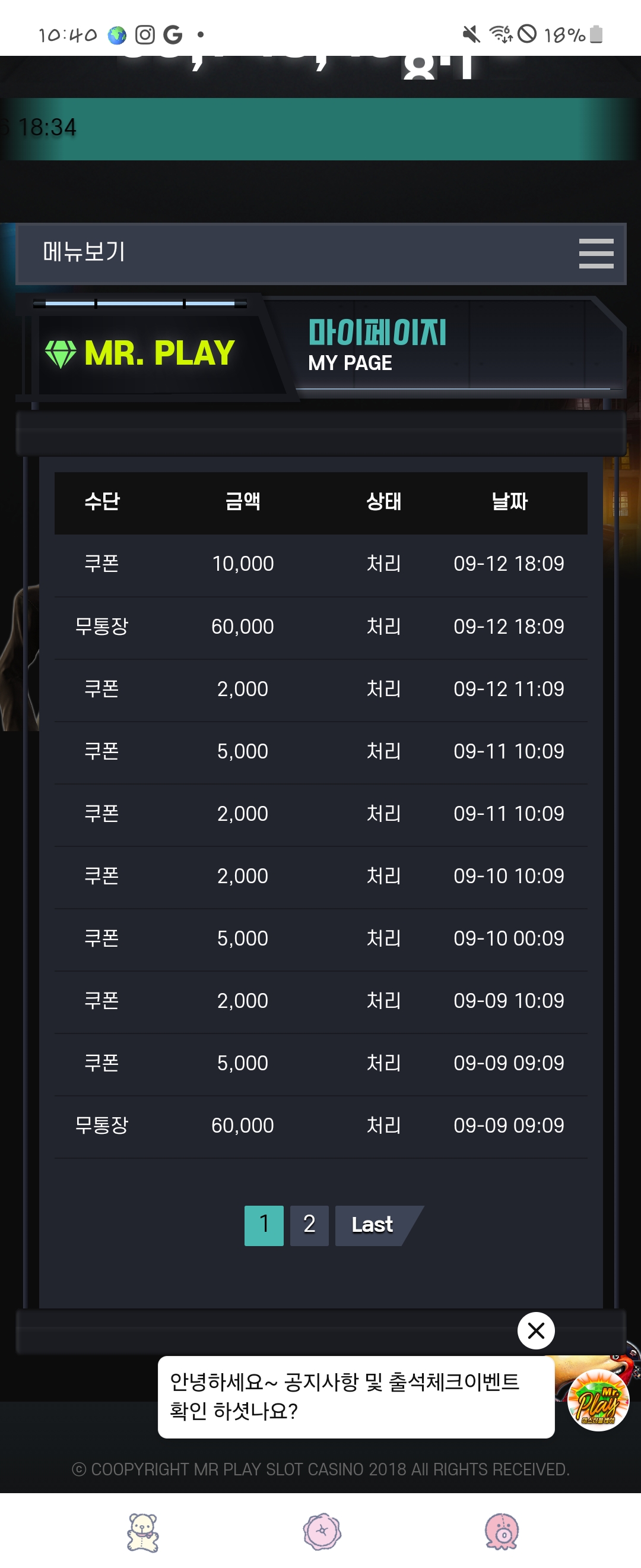Tap the Google icon in status bar
The image size is (641, 1568).
pos(173,34)
